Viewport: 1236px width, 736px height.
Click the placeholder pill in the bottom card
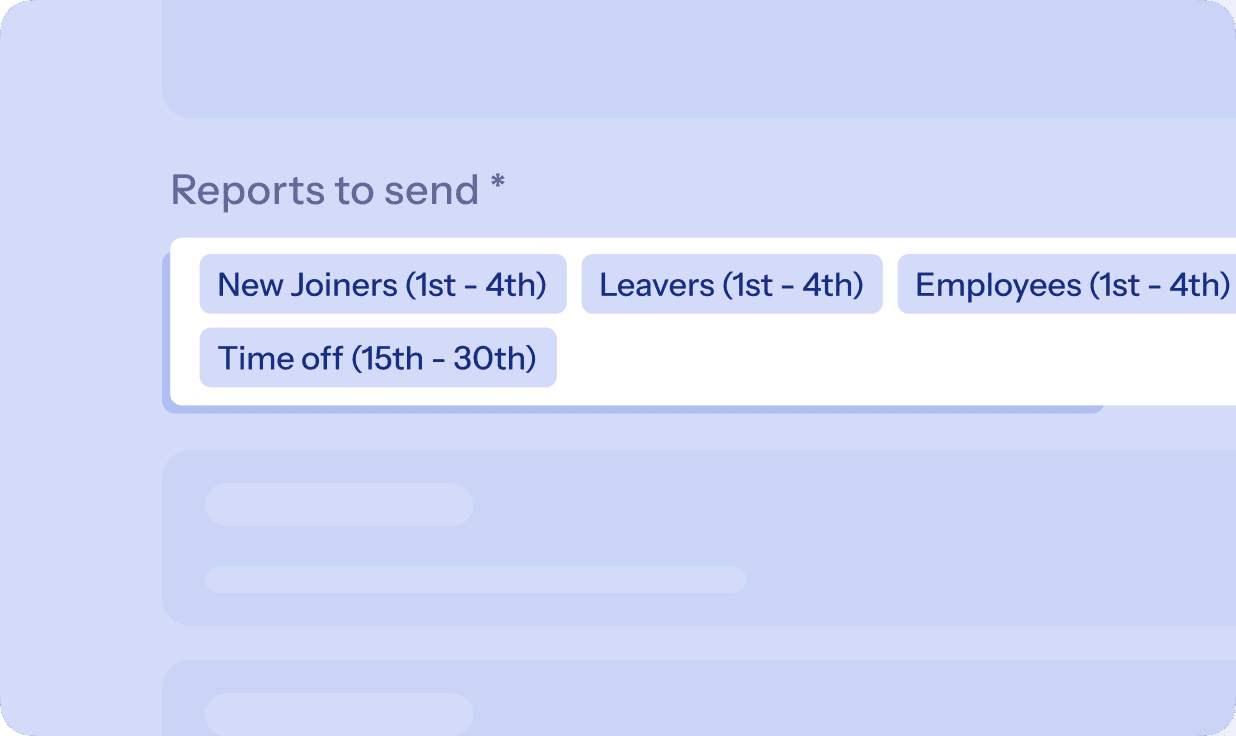coord(339,713)
